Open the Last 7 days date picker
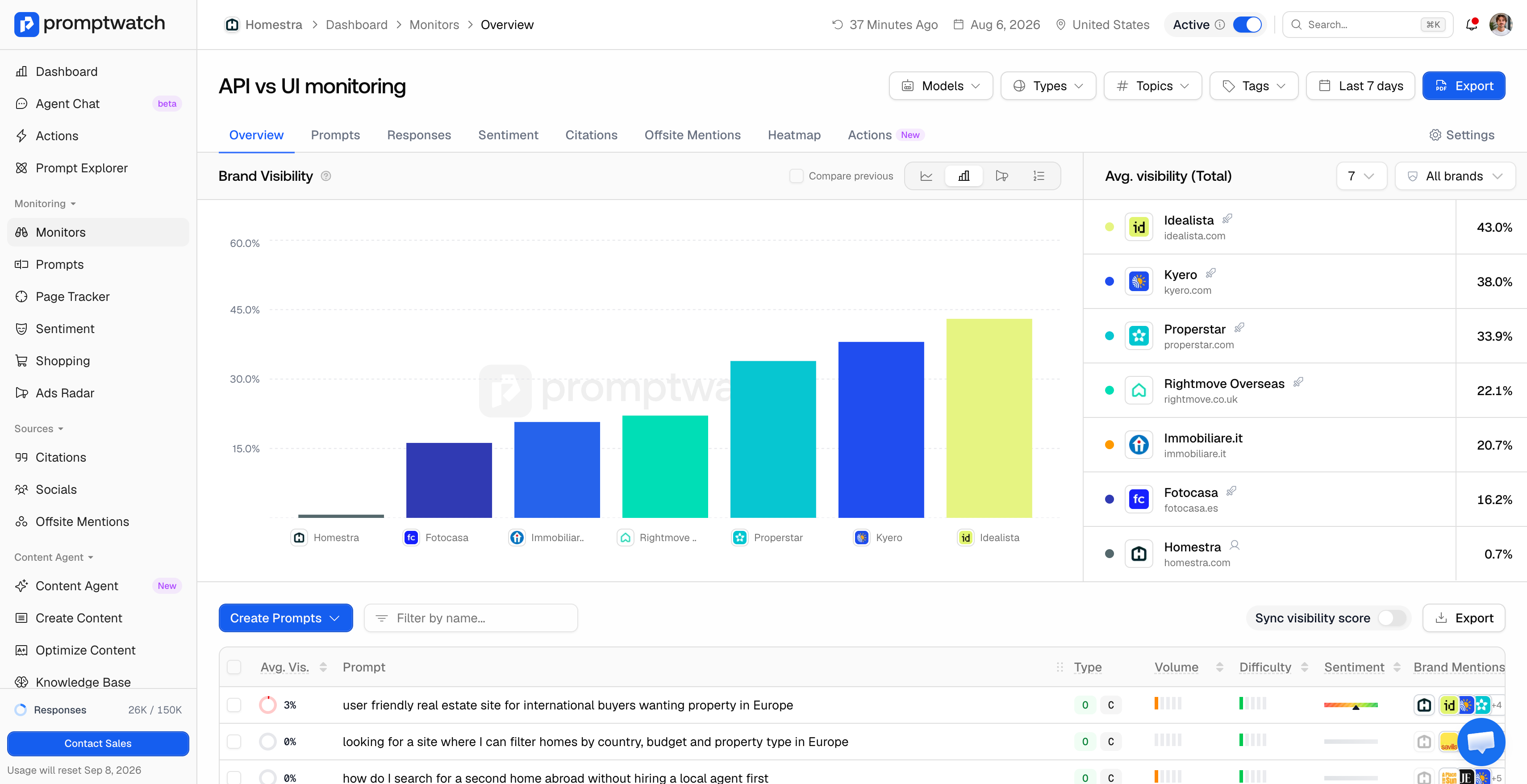The height and width of the screenshot is (784, 1527). point(1360,86)
